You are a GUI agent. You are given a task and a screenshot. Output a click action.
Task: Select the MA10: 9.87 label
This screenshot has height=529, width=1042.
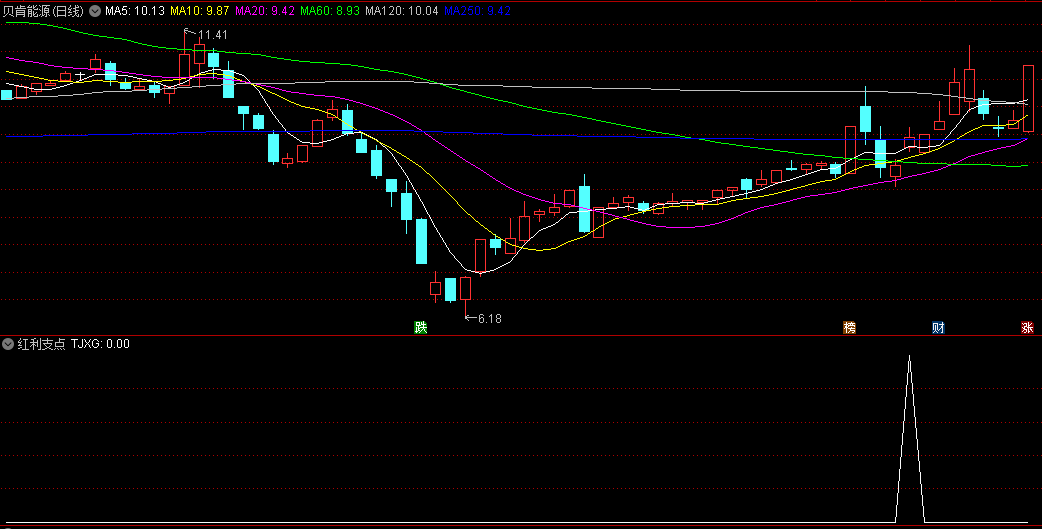point(199,11)
